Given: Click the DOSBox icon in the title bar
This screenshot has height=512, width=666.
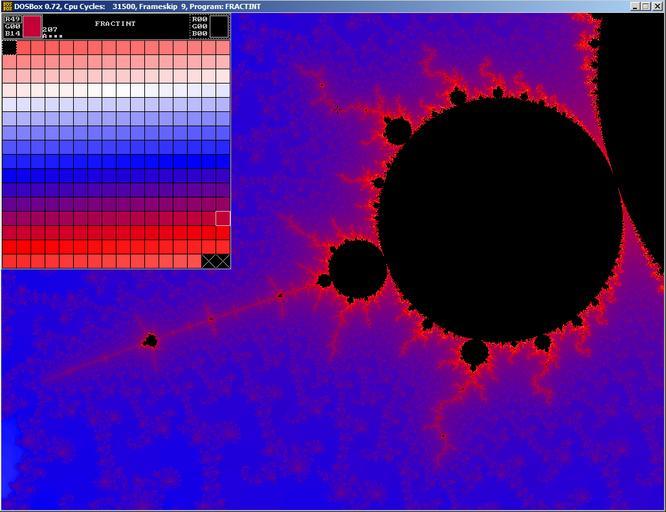Looking at the screenshot, I should click(x=8, y=6).
